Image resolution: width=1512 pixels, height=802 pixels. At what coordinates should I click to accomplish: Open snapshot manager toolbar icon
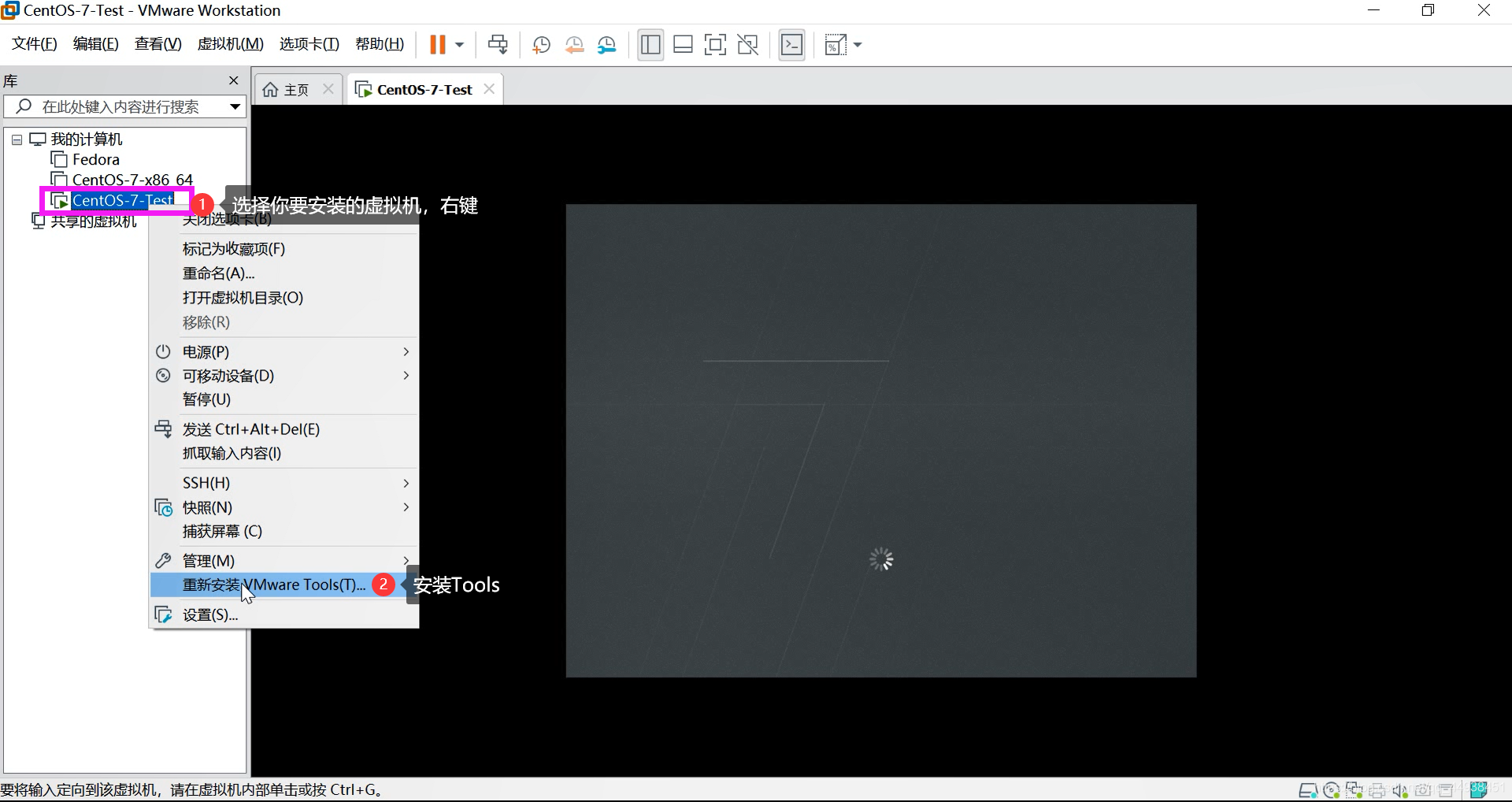click(x=606, y=45)
